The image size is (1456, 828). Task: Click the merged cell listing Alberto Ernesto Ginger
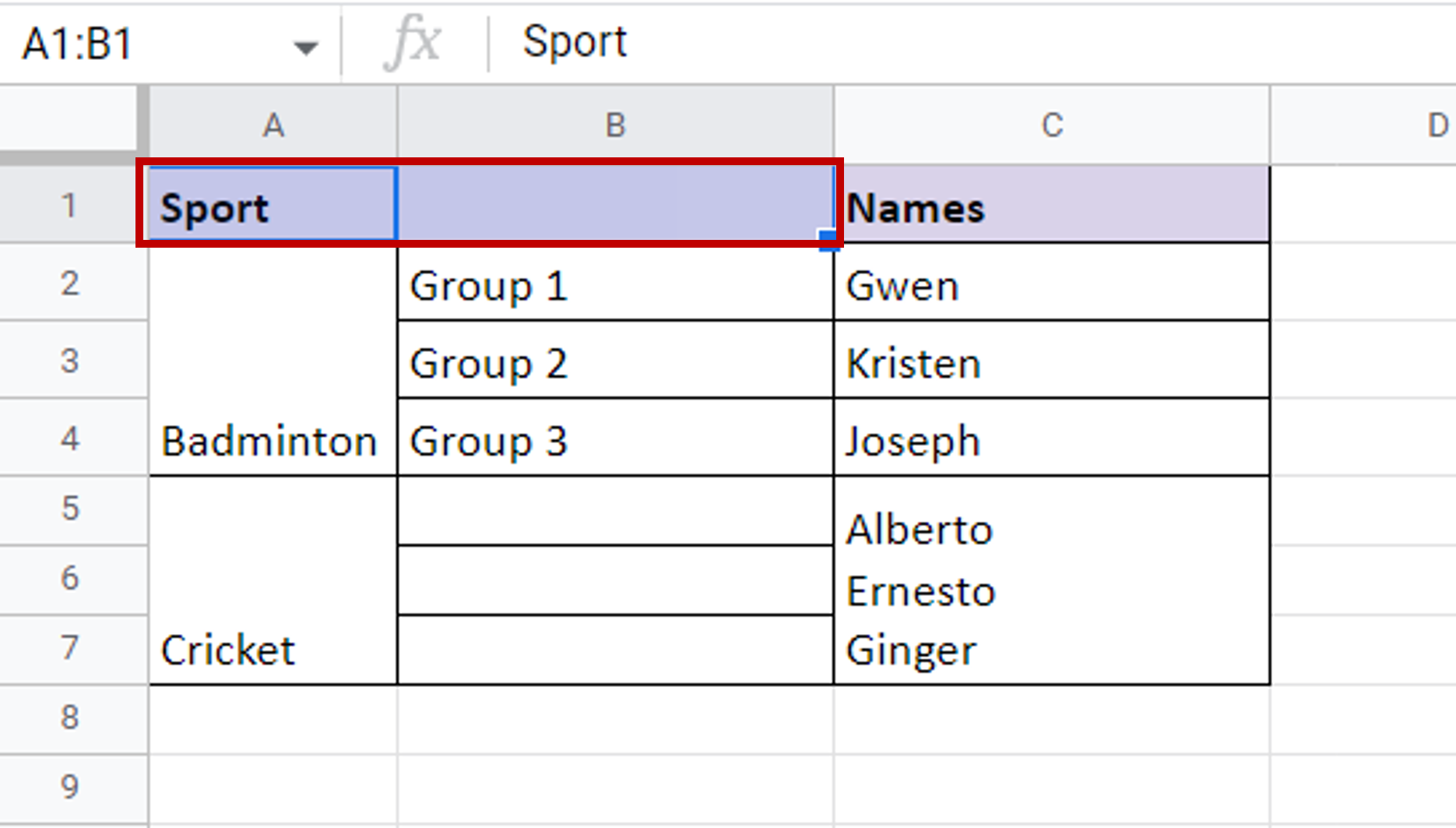coord(1051,580)
